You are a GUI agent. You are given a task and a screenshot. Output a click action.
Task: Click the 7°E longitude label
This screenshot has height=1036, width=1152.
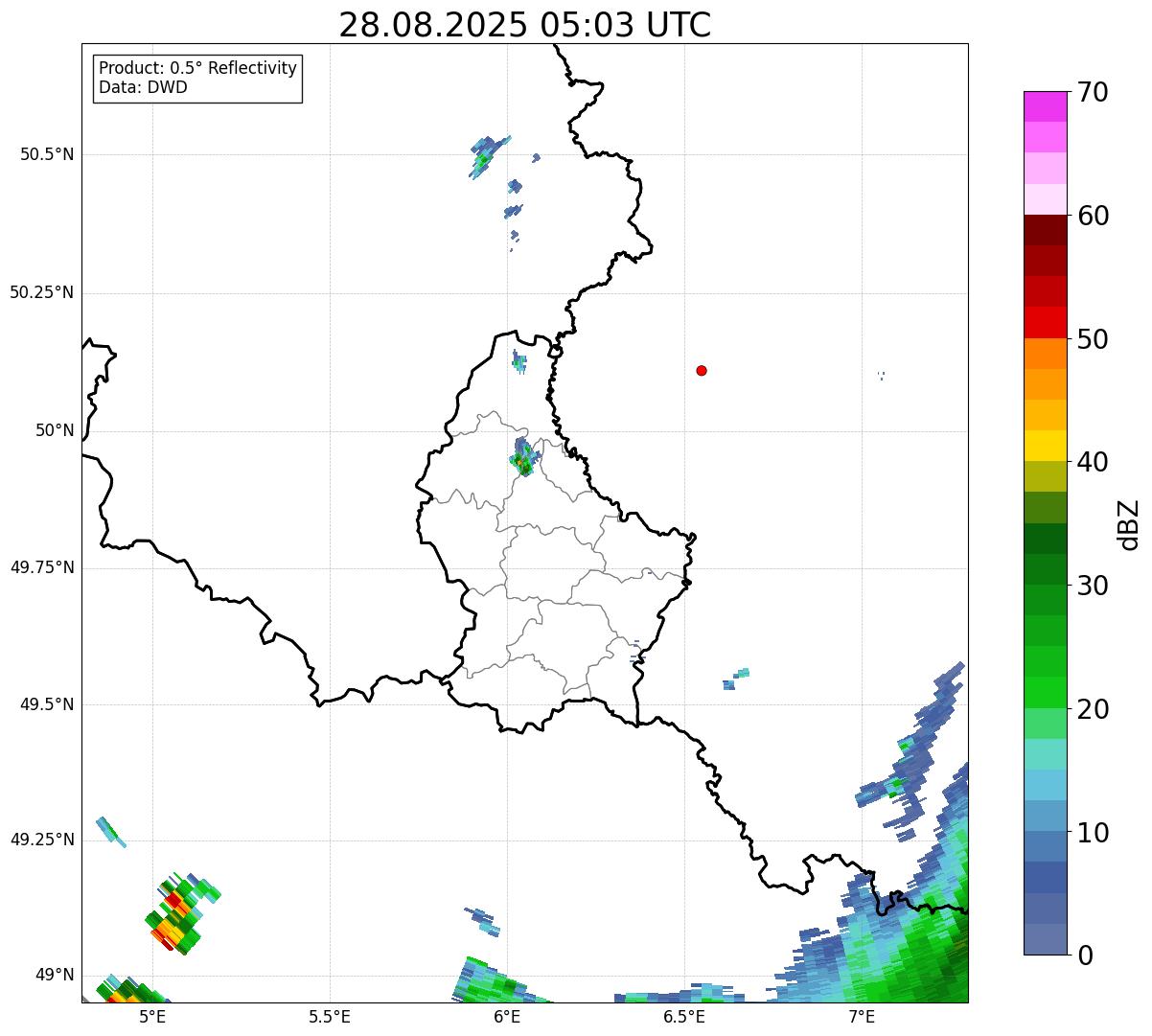(862, 1017)
